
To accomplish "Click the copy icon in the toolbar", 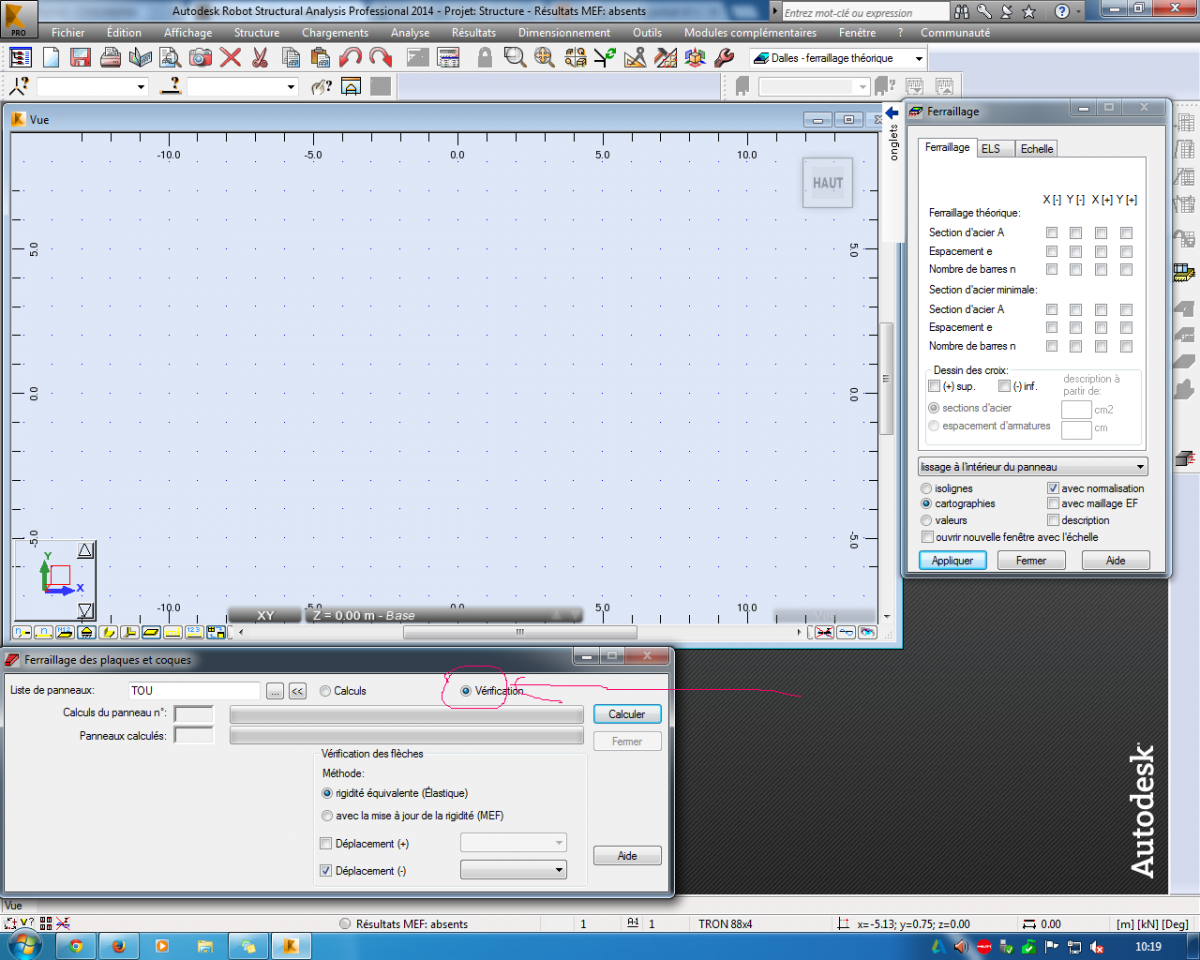I will tap(290, 57).
